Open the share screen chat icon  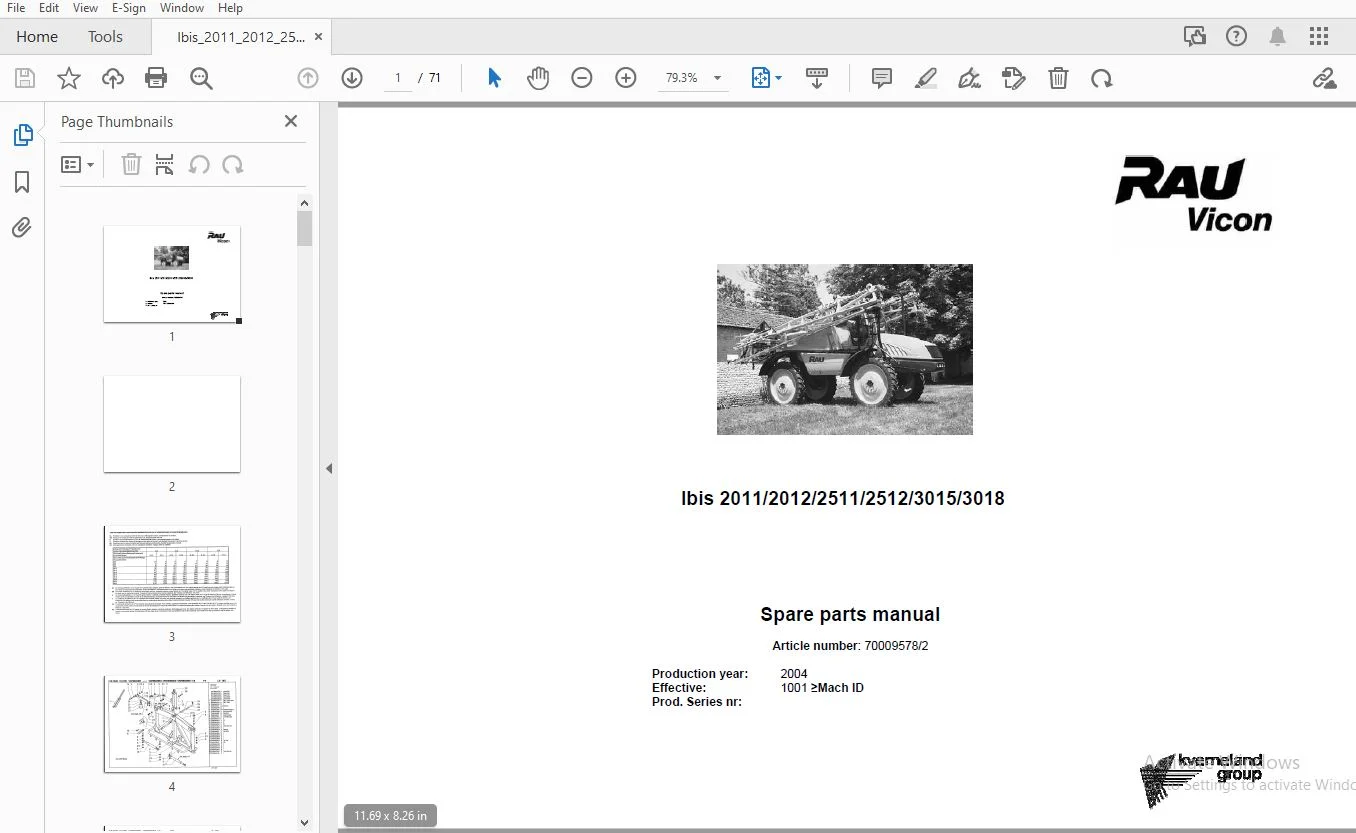pyautogui.click(x=1195, y=37)
